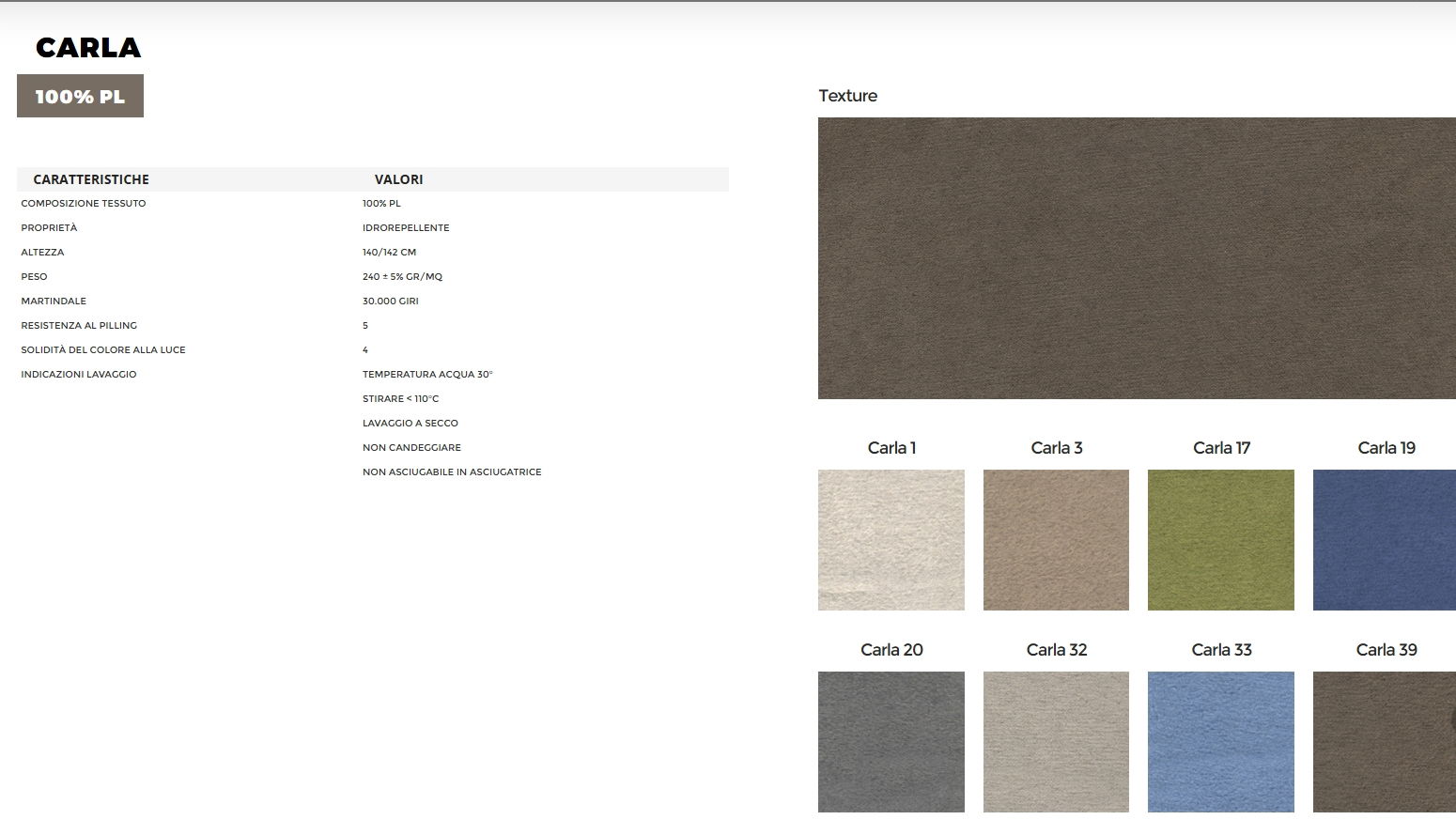Click the Carla 17 swatch label
Screen dimensions: 1456x835
[1221, 448]
